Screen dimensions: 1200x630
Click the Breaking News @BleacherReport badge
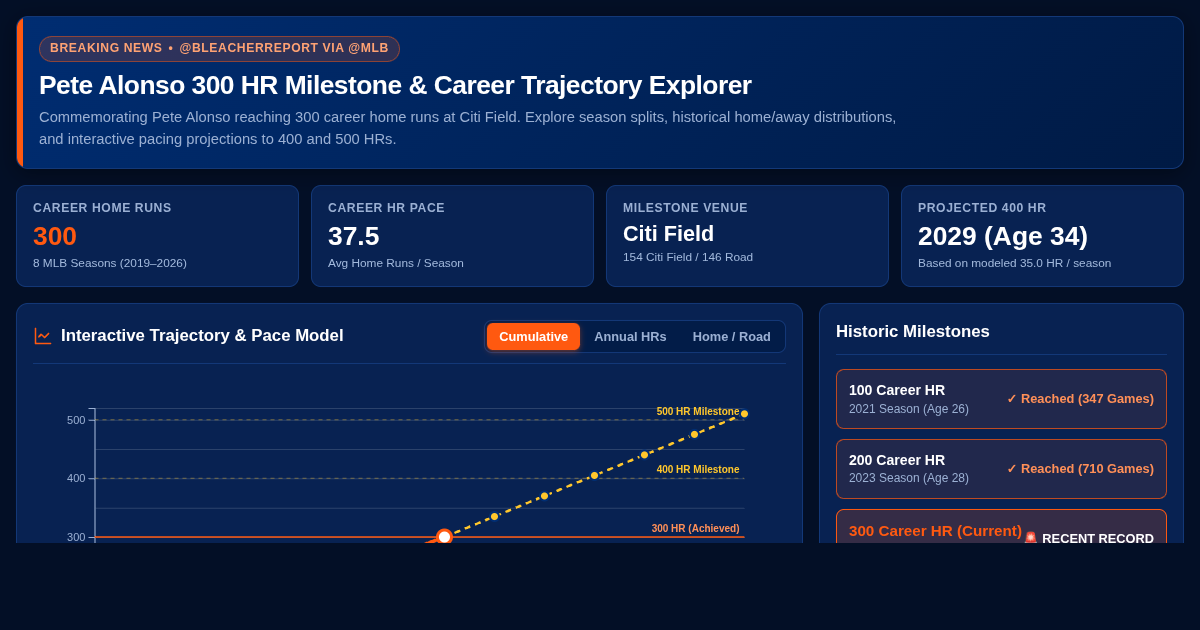219,48
